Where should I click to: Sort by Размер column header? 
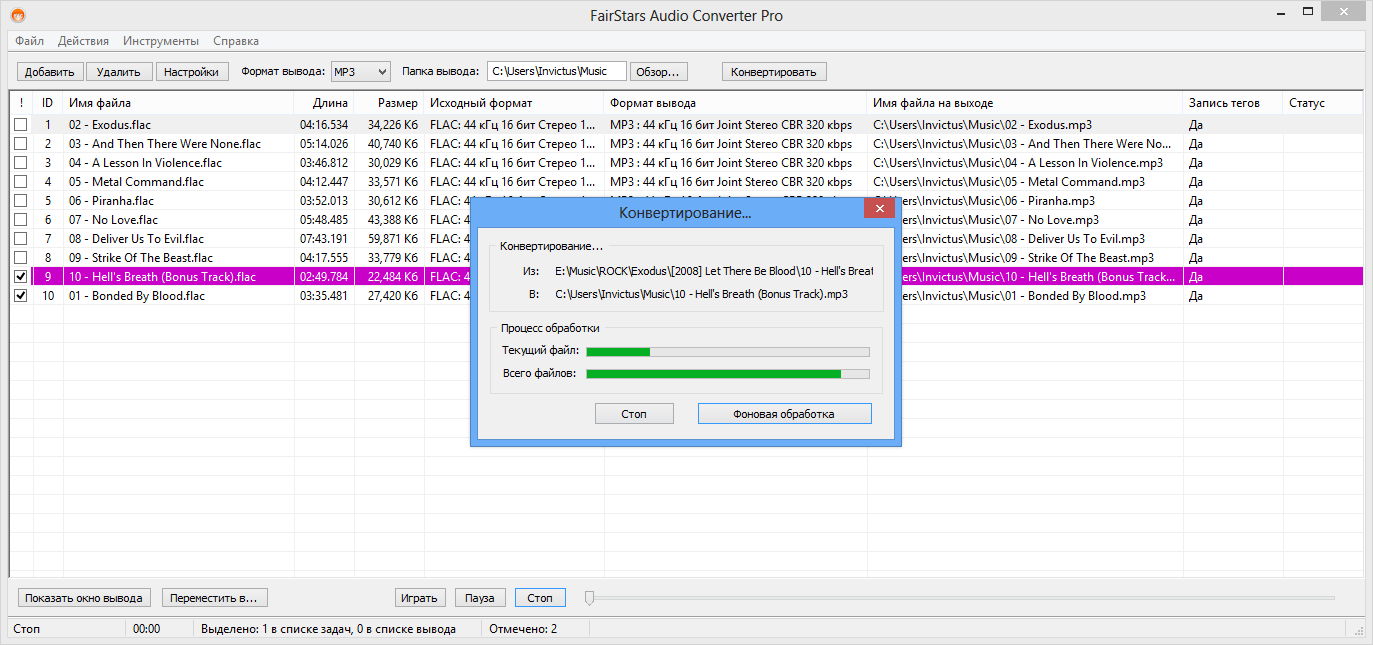pos(389,103)
